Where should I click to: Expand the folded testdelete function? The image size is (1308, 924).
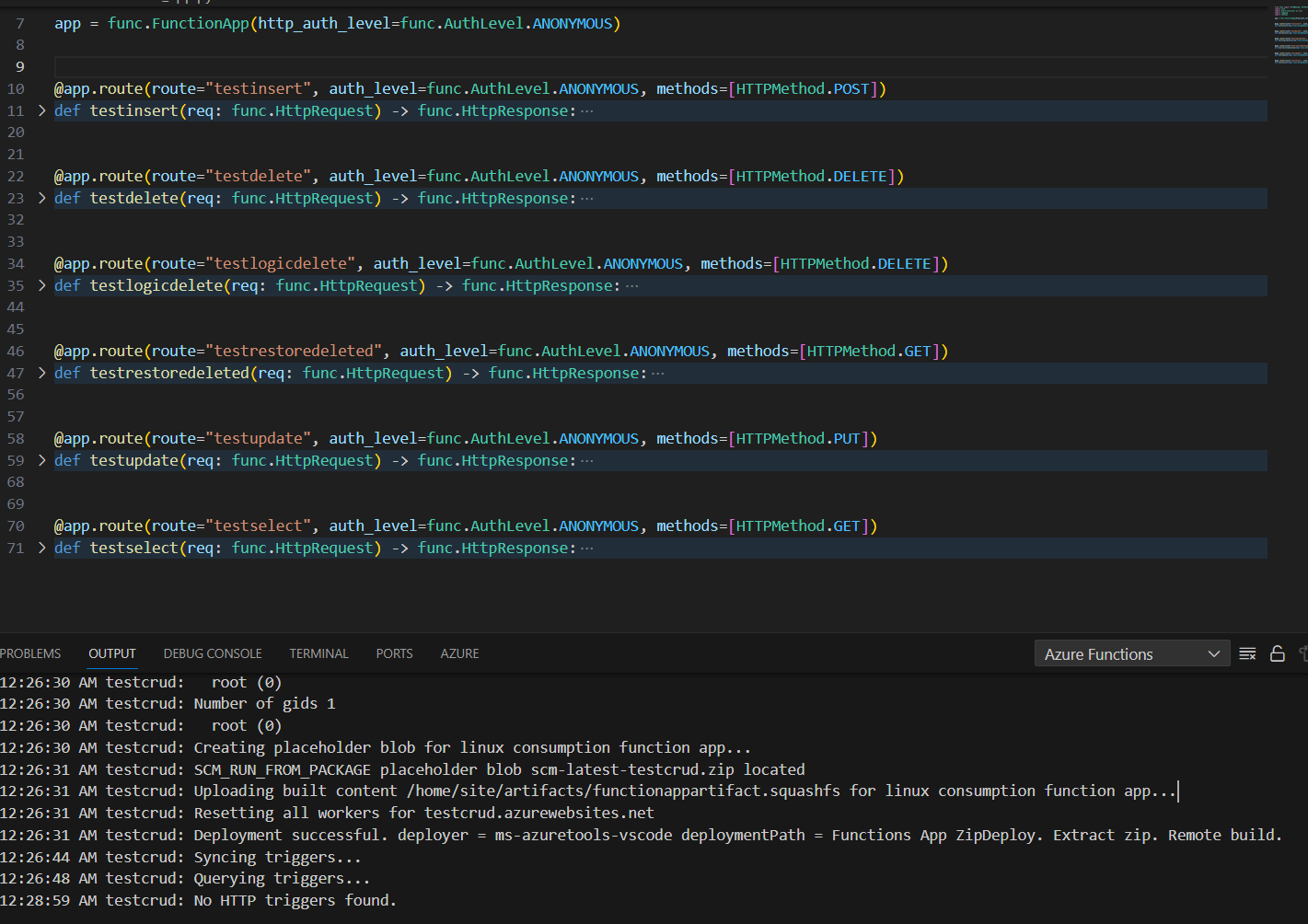(x=41, y=198)
